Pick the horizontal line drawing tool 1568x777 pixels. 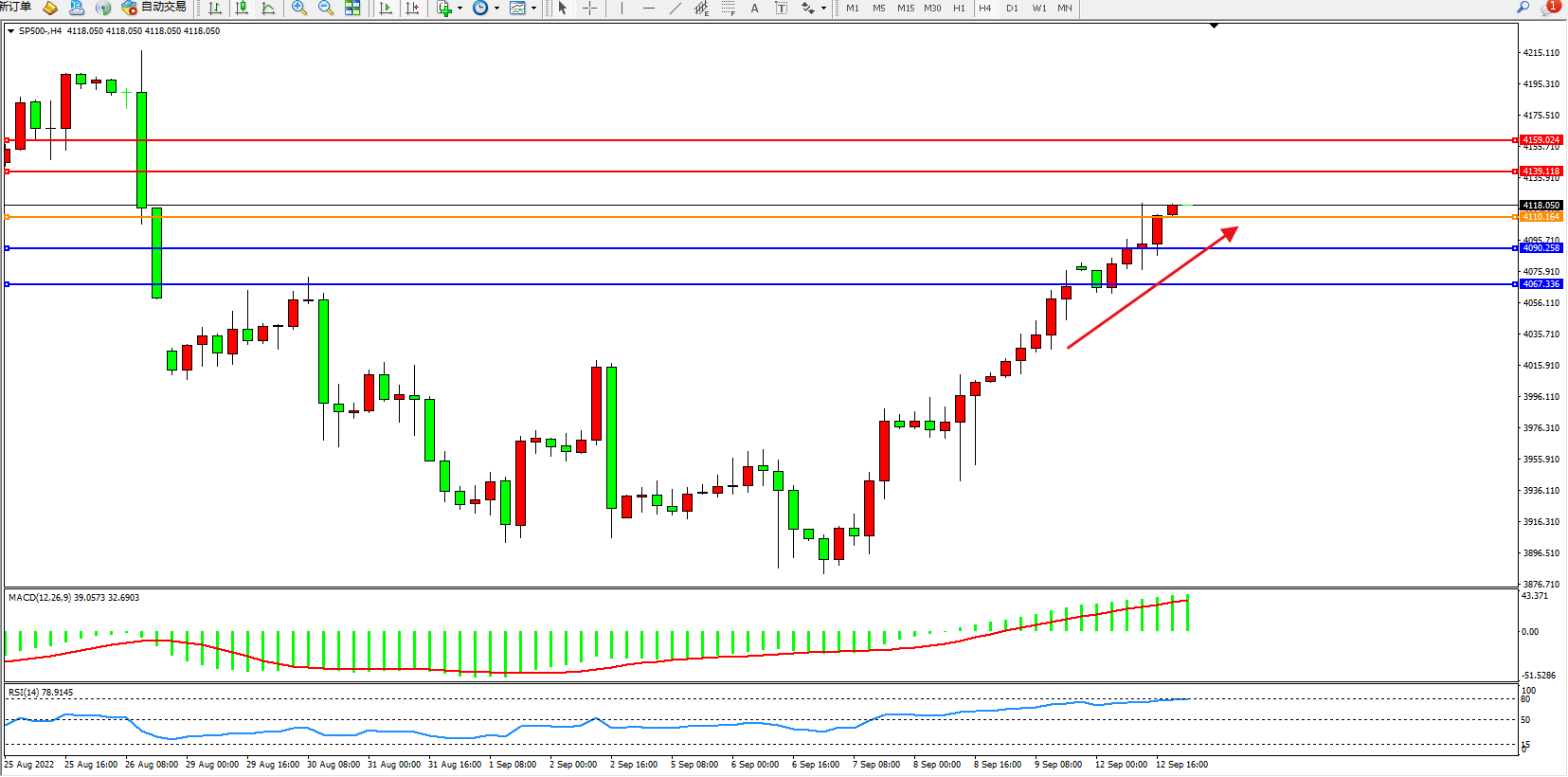[648, 9]
